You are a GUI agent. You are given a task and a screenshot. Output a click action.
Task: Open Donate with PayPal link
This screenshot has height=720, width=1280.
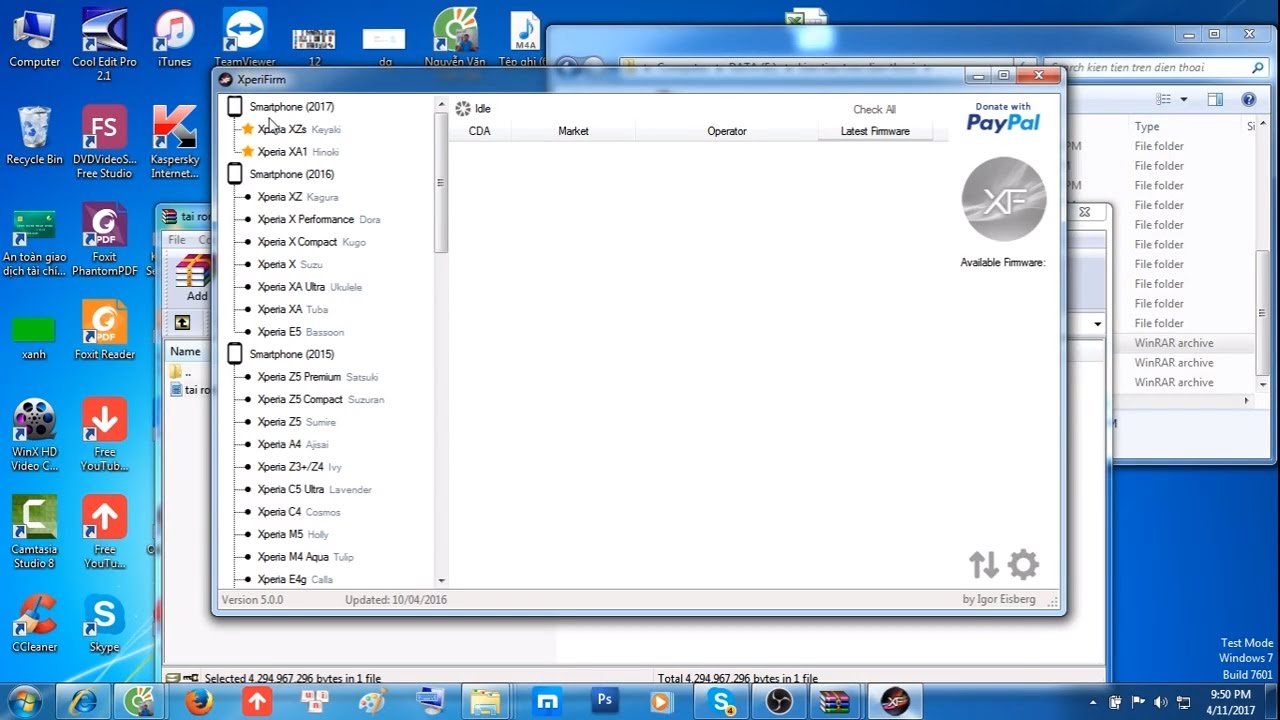pyautogui.click(x=1003, y=117)
